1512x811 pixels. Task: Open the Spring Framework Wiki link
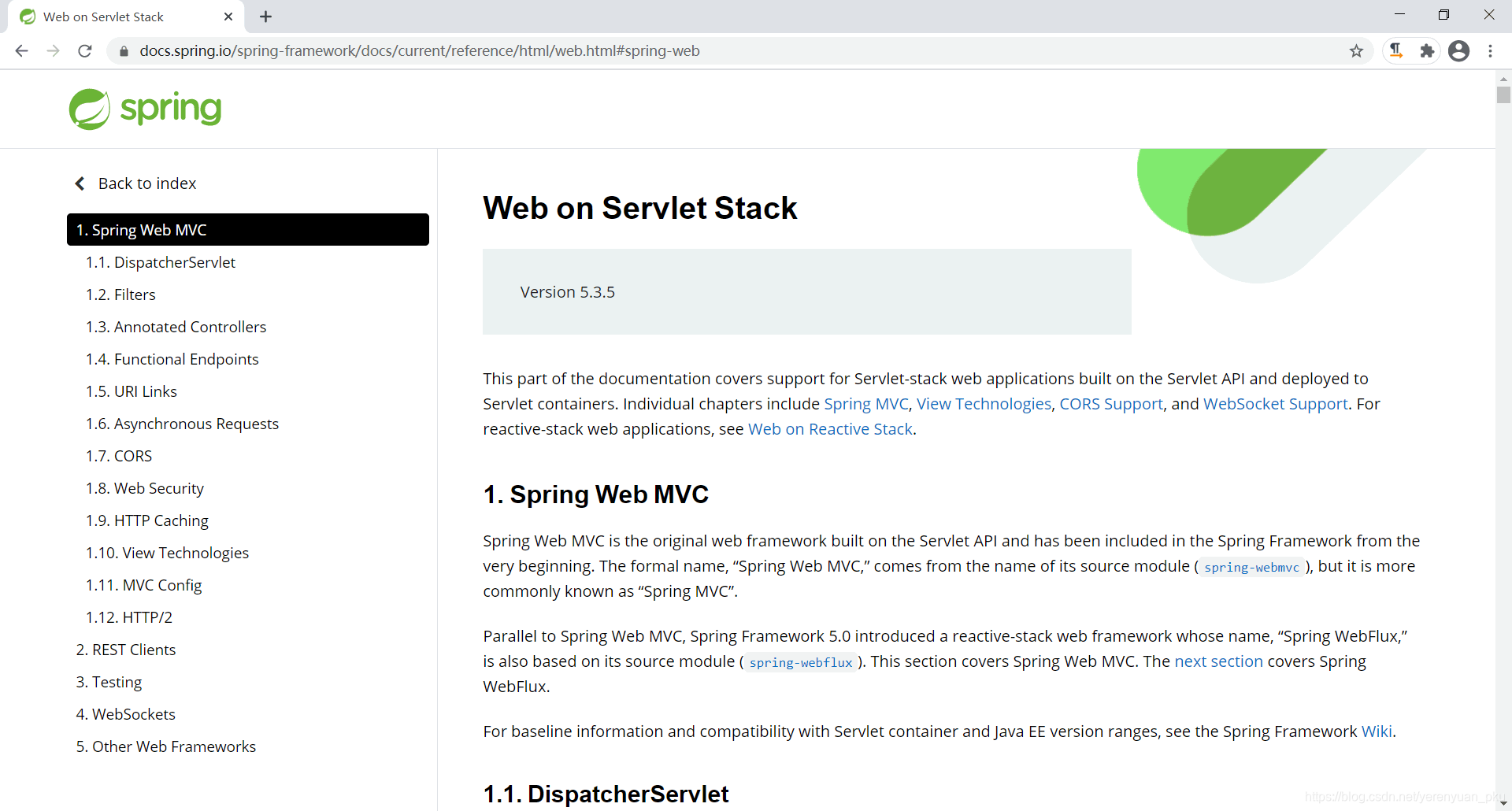coord(1377,731)
